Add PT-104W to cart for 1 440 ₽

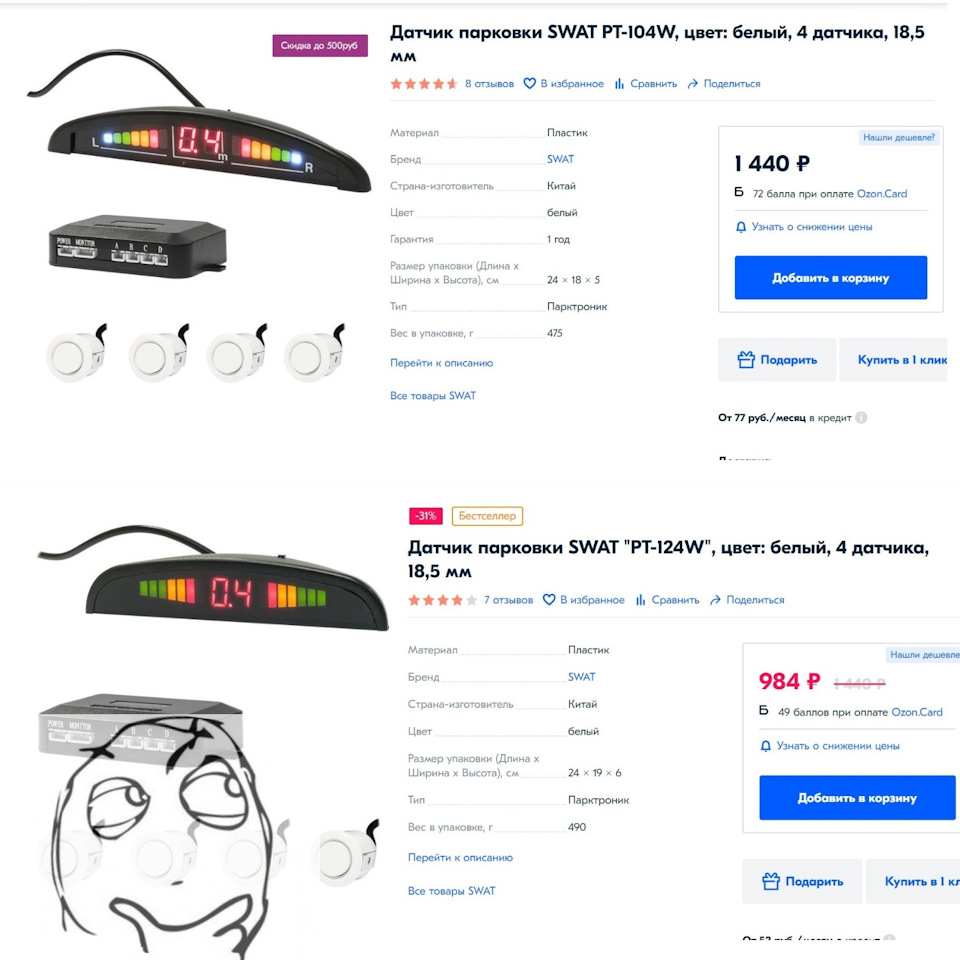pos(831,278)
